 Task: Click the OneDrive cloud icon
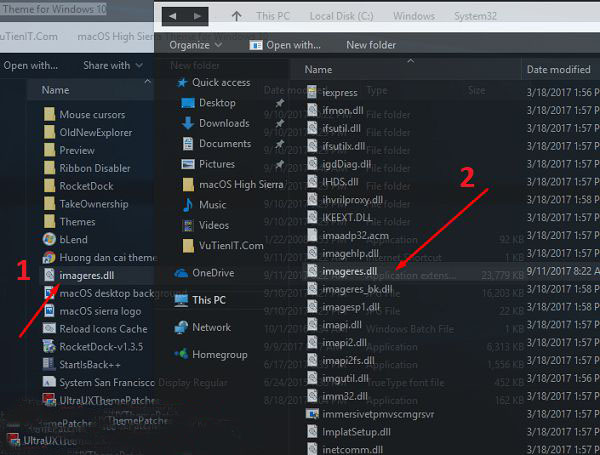(x=181, y=272)
